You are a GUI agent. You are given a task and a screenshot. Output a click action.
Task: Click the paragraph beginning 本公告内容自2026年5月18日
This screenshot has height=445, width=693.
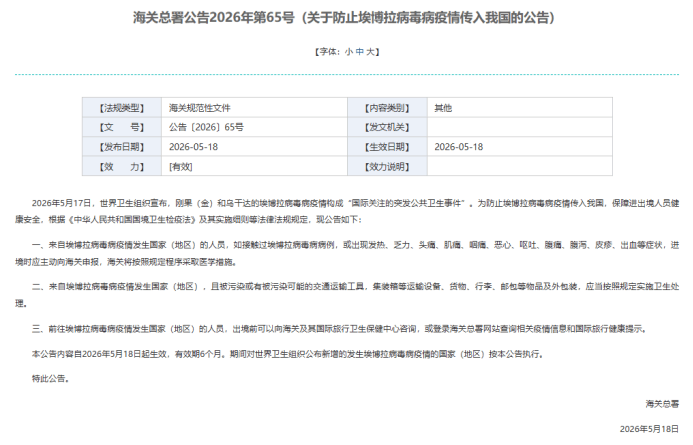pyautogui.click(x=288, y=354)
